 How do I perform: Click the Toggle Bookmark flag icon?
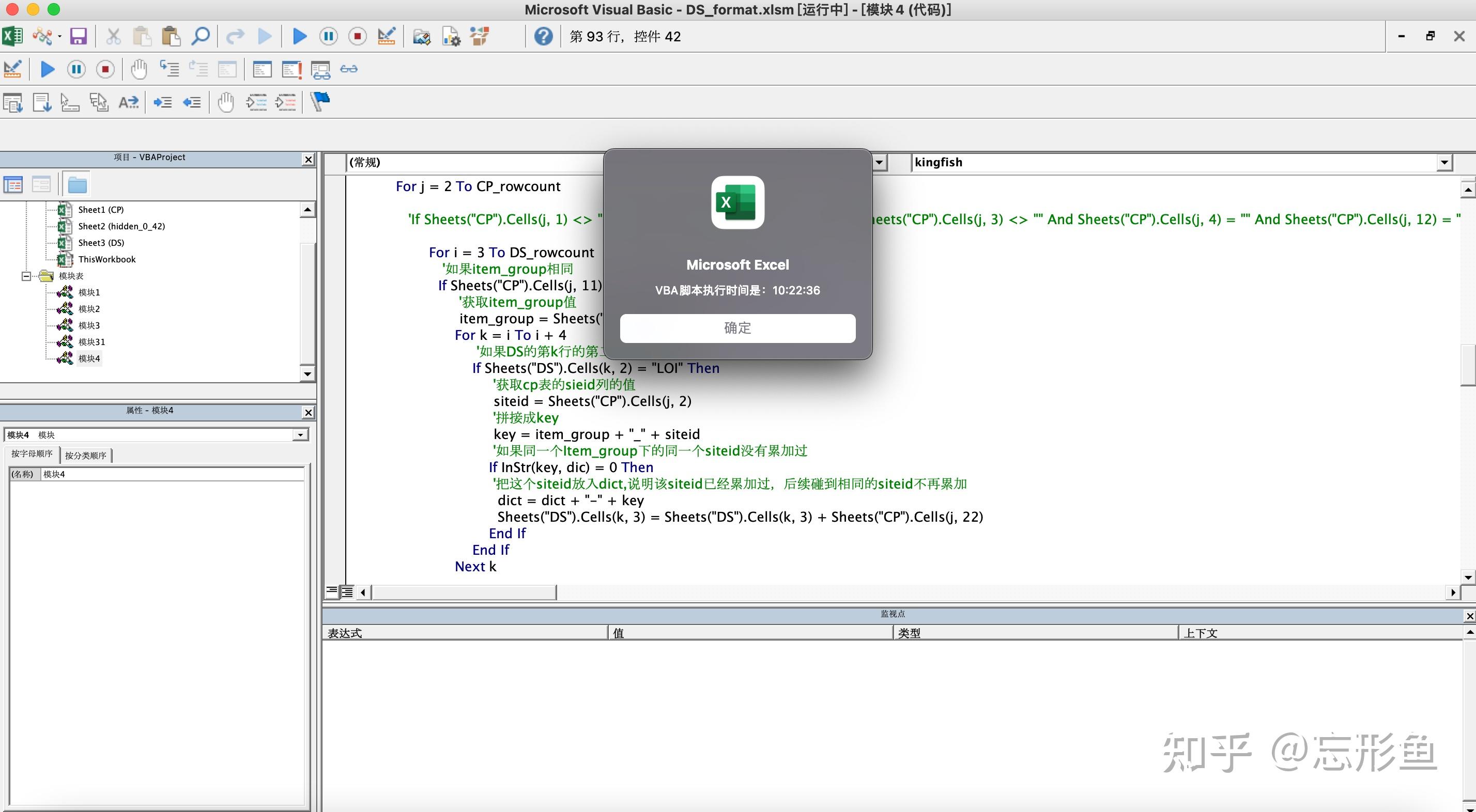[320, 102]
